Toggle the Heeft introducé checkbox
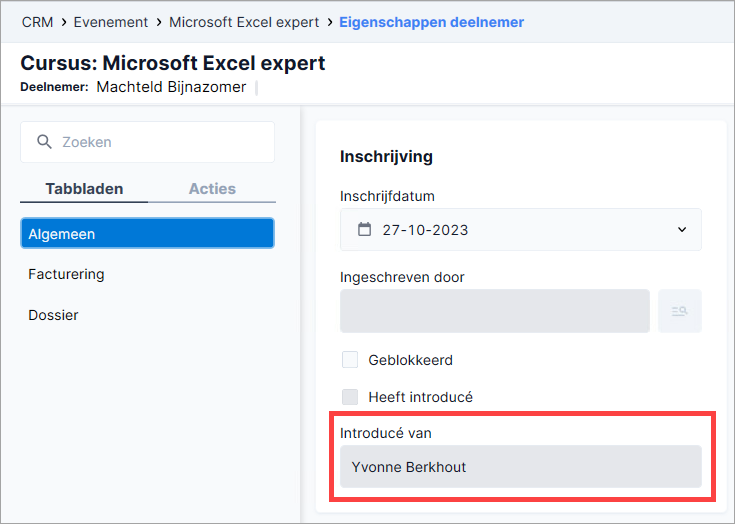This screenshot has height=524, width=735. tap(350, 397)
